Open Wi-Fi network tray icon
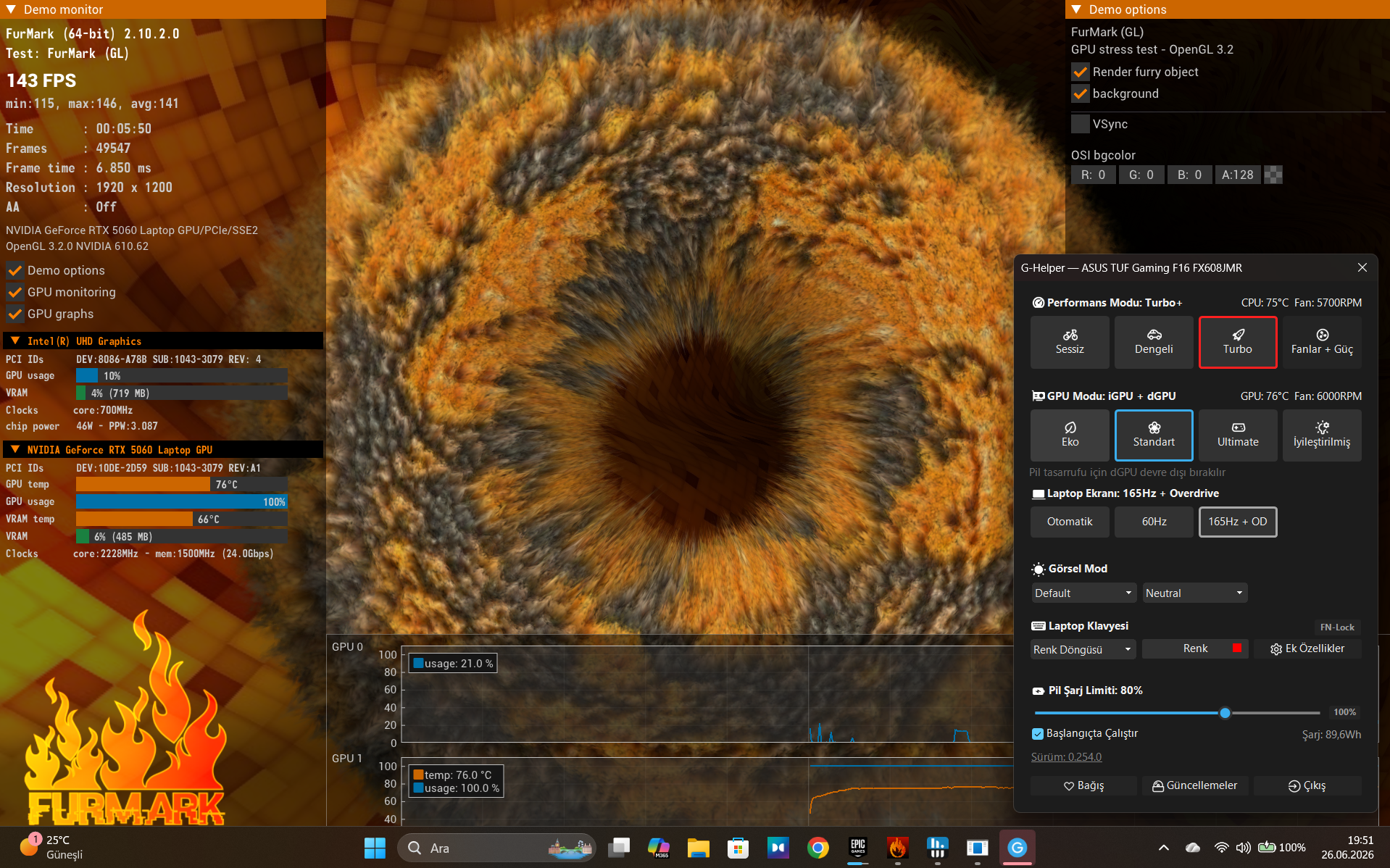This screenshot has width=1390, height=868. [x=1222, y=848]
